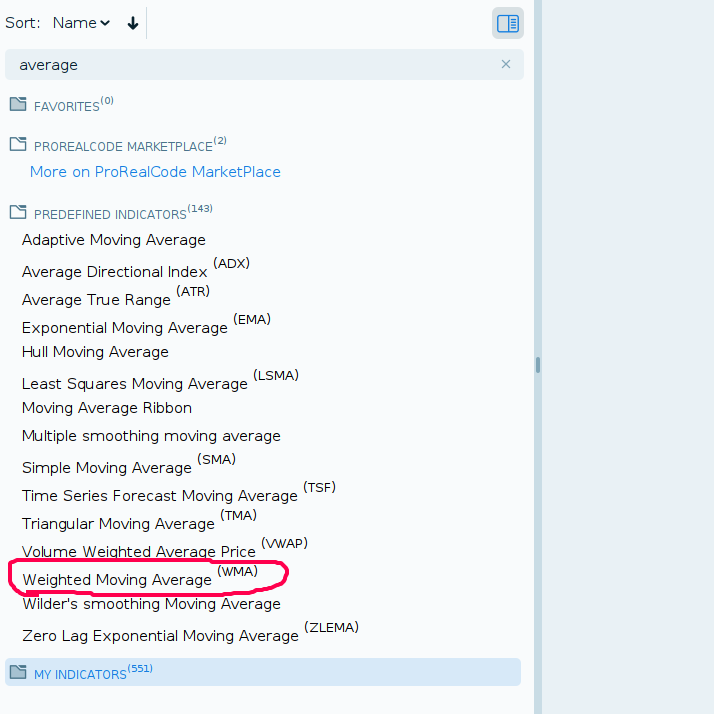This screenshot has width=714, height=714.
Task: Select Triangular Moving Average (TMA)
Action: tap(139, 521)
